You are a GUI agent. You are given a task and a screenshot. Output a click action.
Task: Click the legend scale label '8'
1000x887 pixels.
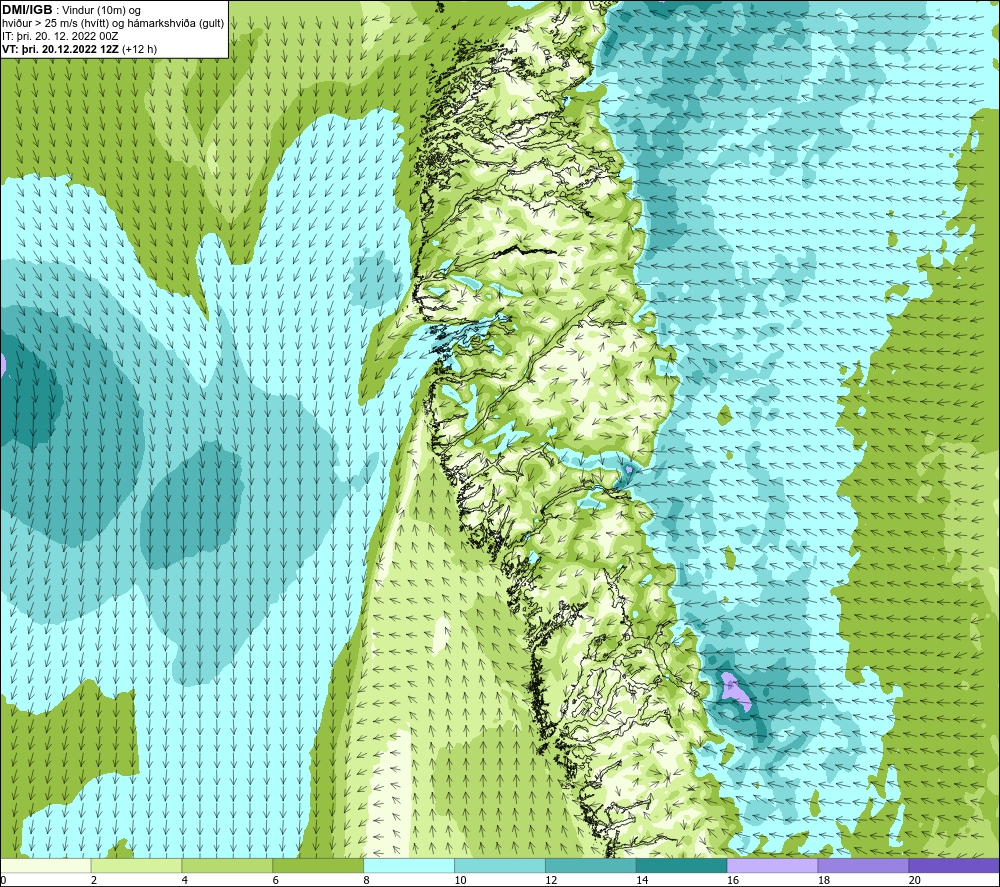coord(367,881)
